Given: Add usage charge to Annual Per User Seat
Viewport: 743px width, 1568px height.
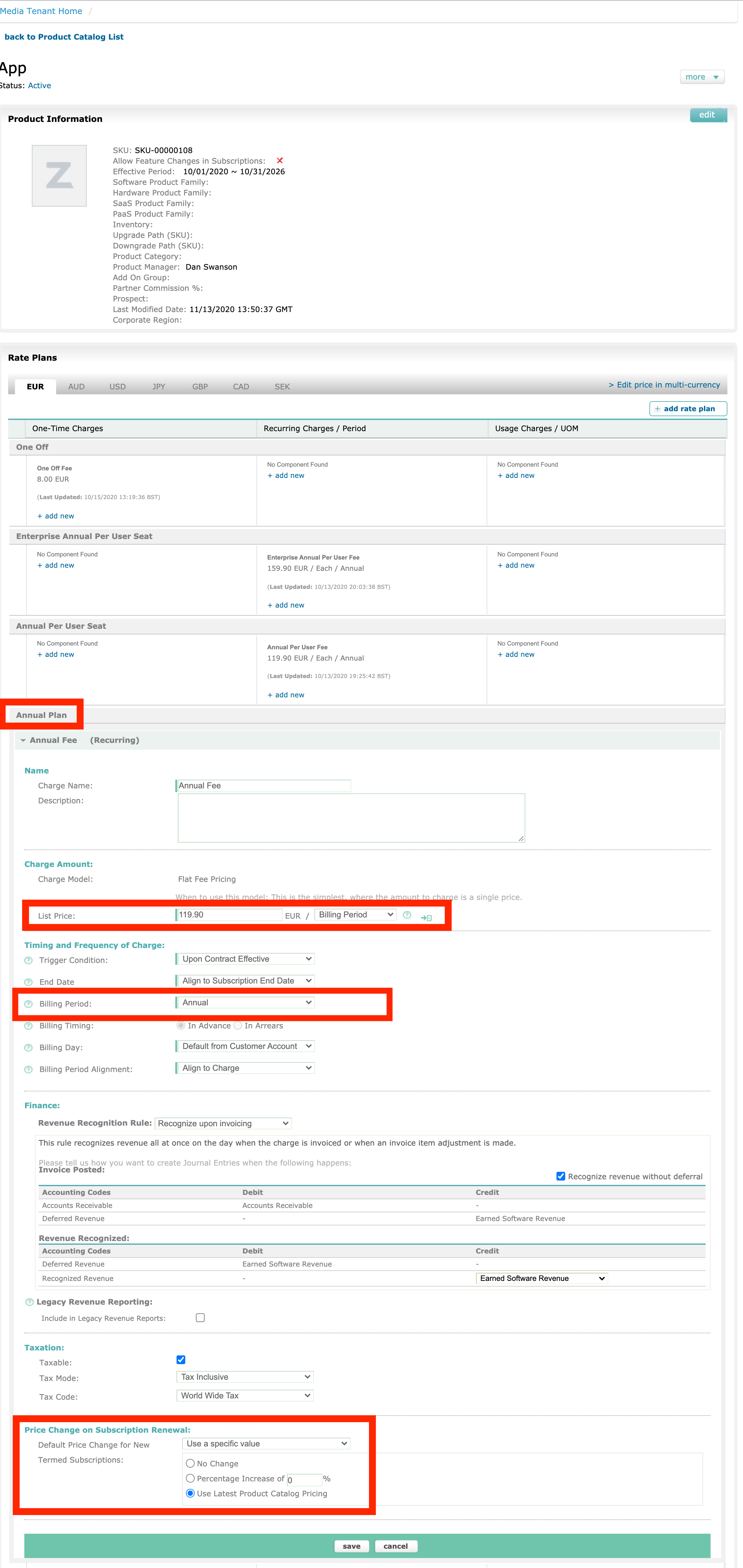Looking at the screenshot, I should tap(516, 655).
